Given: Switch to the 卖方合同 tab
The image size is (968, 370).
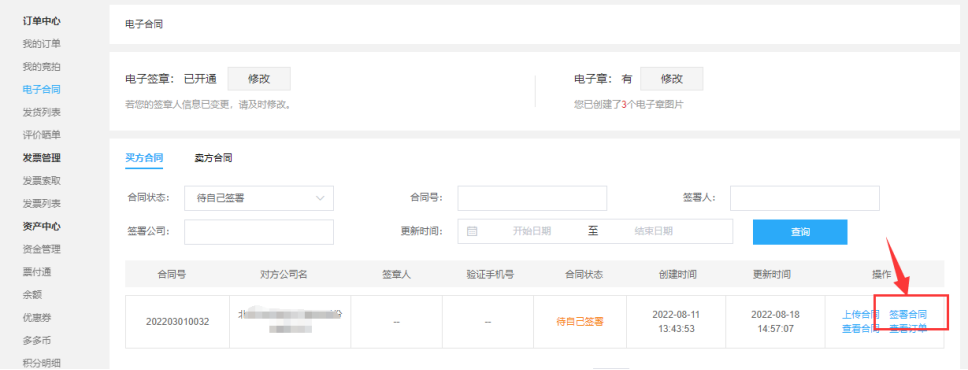Looking at the screenshot, I should [214, 158].
